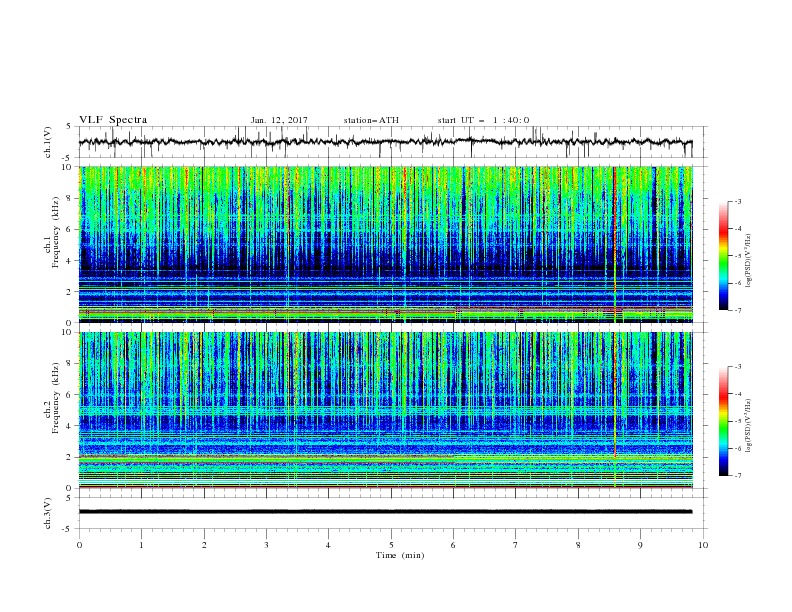792x612 pixels.
Task: Click time axis tick label "5"
Action: 391,545
